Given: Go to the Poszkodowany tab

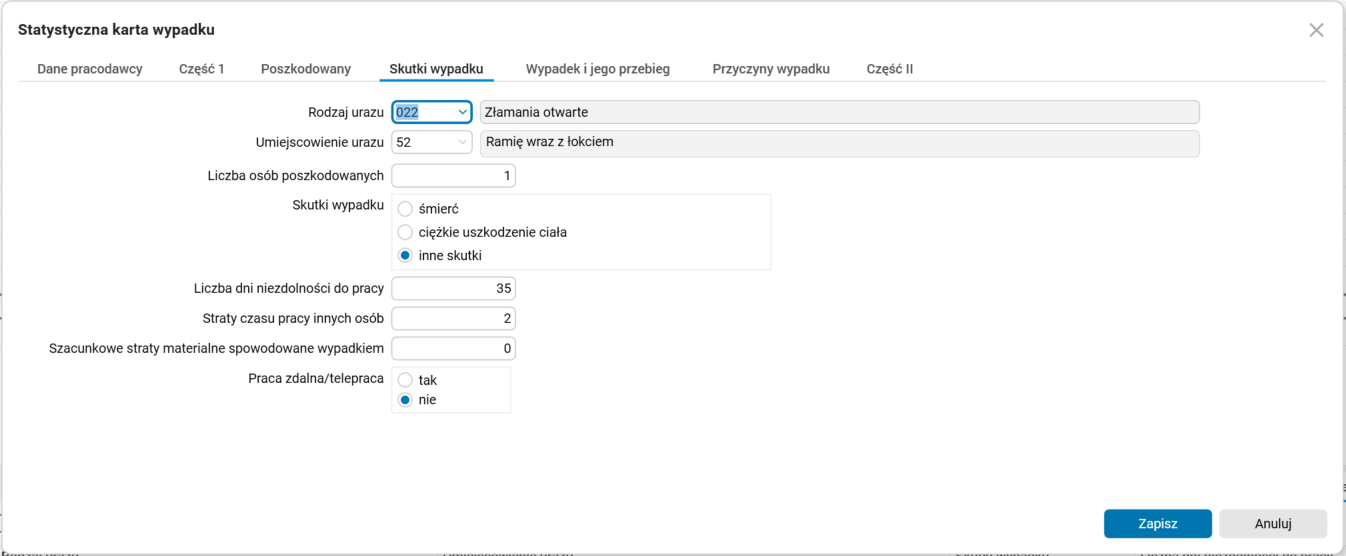Looking at the screenshot, I should click(x=306, y=69).
